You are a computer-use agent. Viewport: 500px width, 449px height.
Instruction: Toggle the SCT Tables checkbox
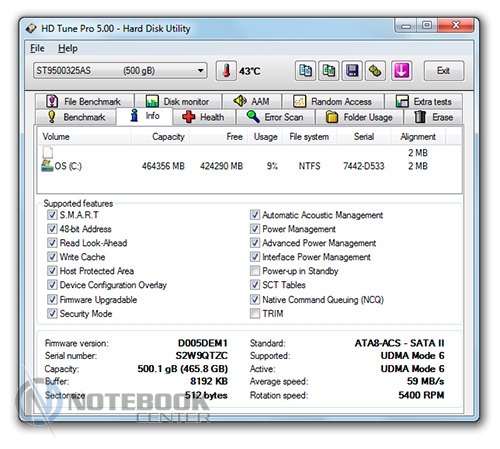[255, 285]
